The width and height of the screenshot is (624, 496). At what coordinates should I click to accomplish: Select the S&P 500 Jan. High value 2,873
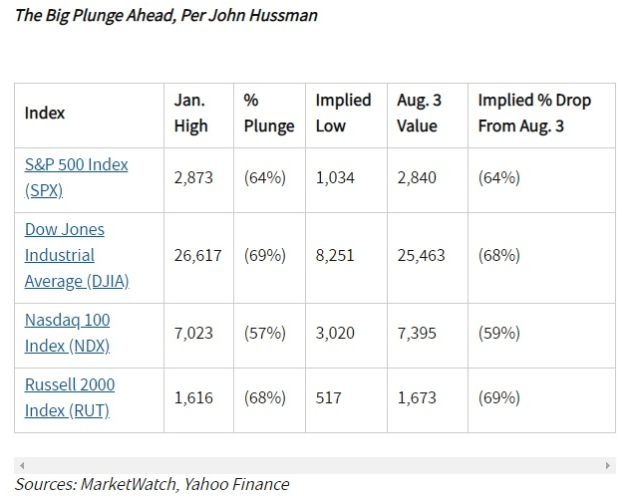[194, 178]
